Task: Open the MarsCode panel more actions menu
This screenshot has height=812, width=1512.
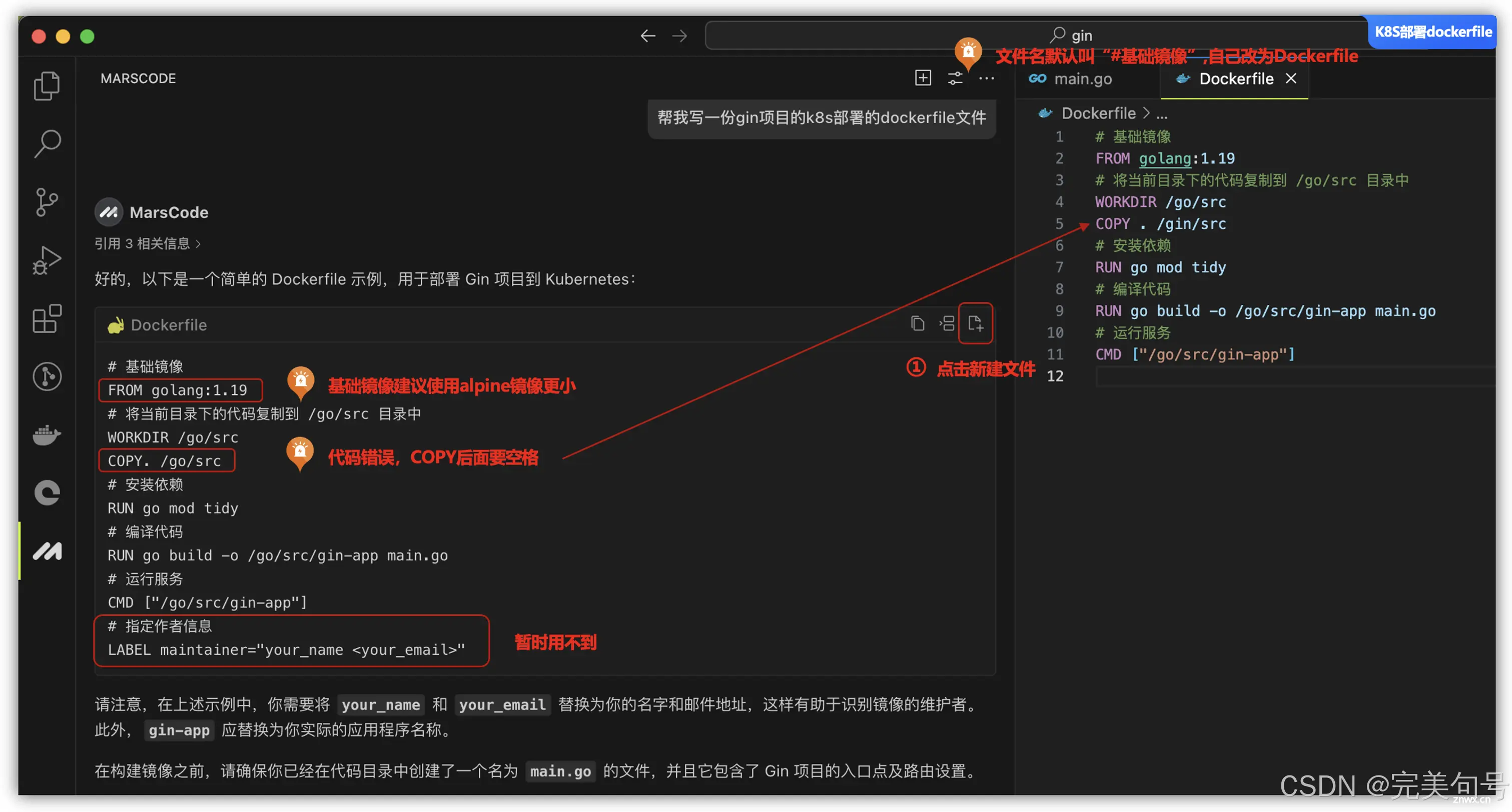Action: (x=987, y=78)
